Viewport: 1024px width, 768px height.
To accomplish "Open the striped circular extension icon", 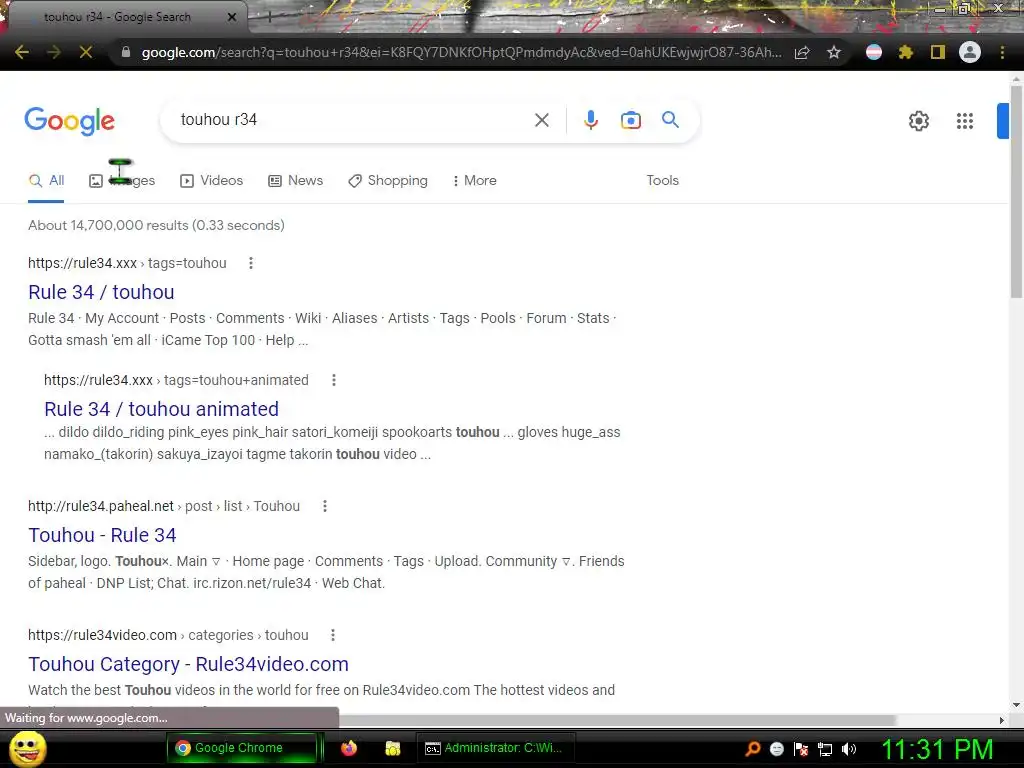I will [x=874, y=52].
